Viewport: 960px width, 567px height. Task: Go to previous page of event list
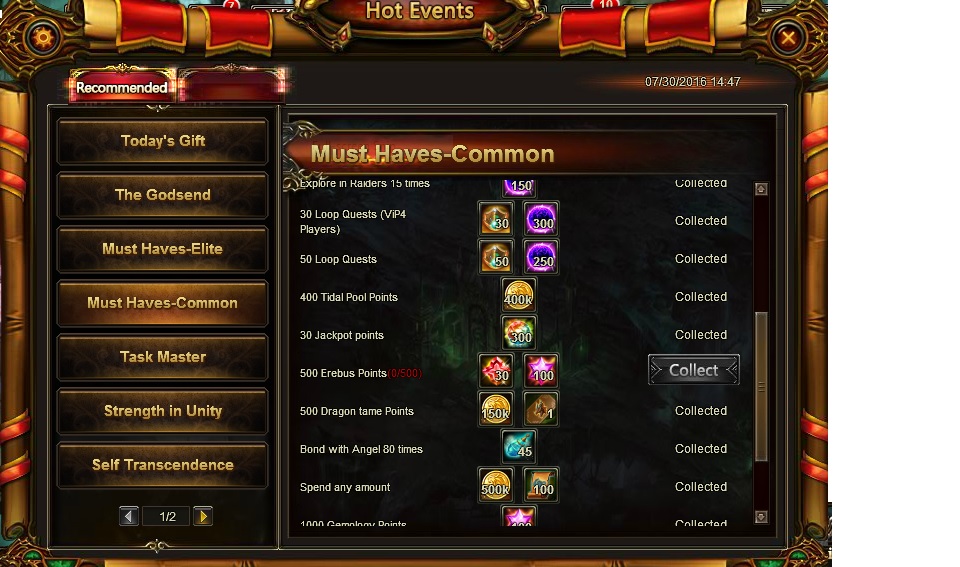tap(129, 517)
